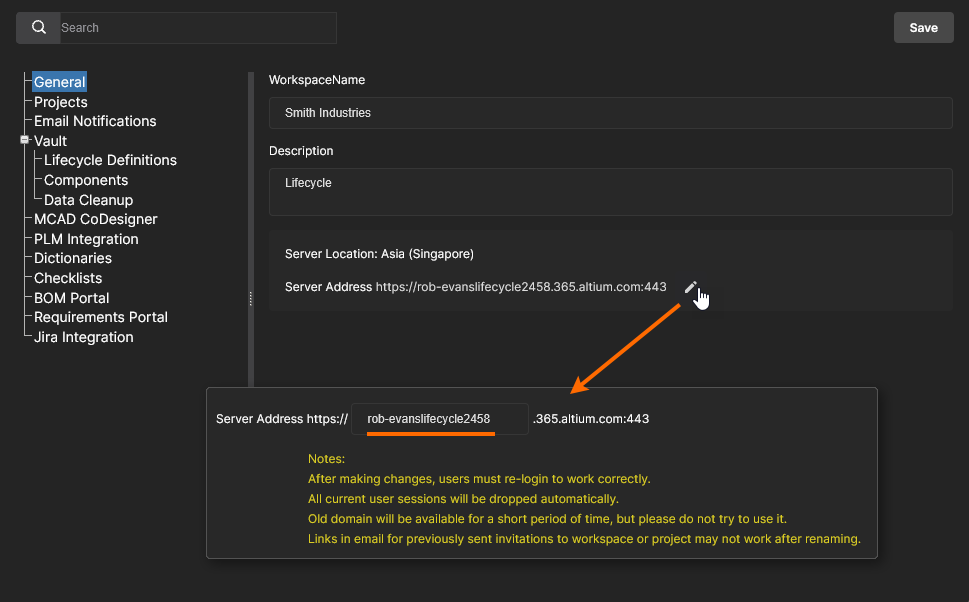Click the pencil icon to edit Server Address

690,287
